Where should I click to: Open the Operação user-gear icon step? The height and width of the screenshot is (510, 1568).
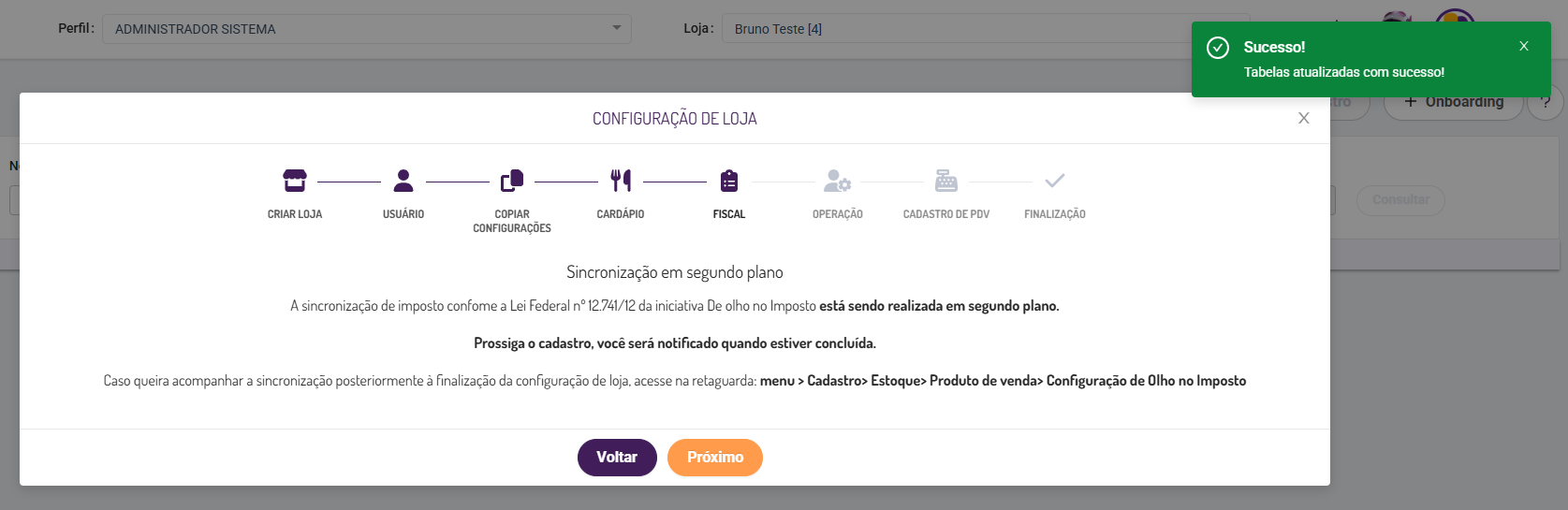pos(837,180)
